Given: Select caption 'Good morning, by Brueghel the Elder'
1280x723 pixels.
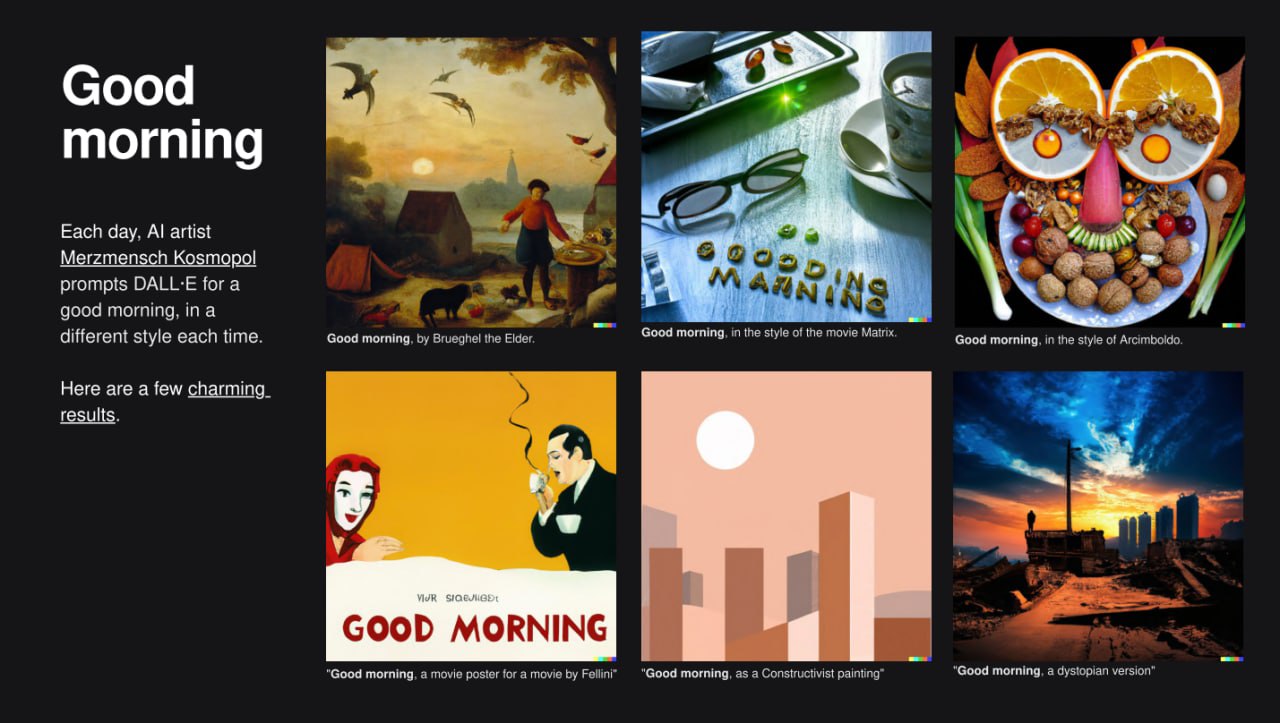Looking at the screenshot, I should coord(431,339).
